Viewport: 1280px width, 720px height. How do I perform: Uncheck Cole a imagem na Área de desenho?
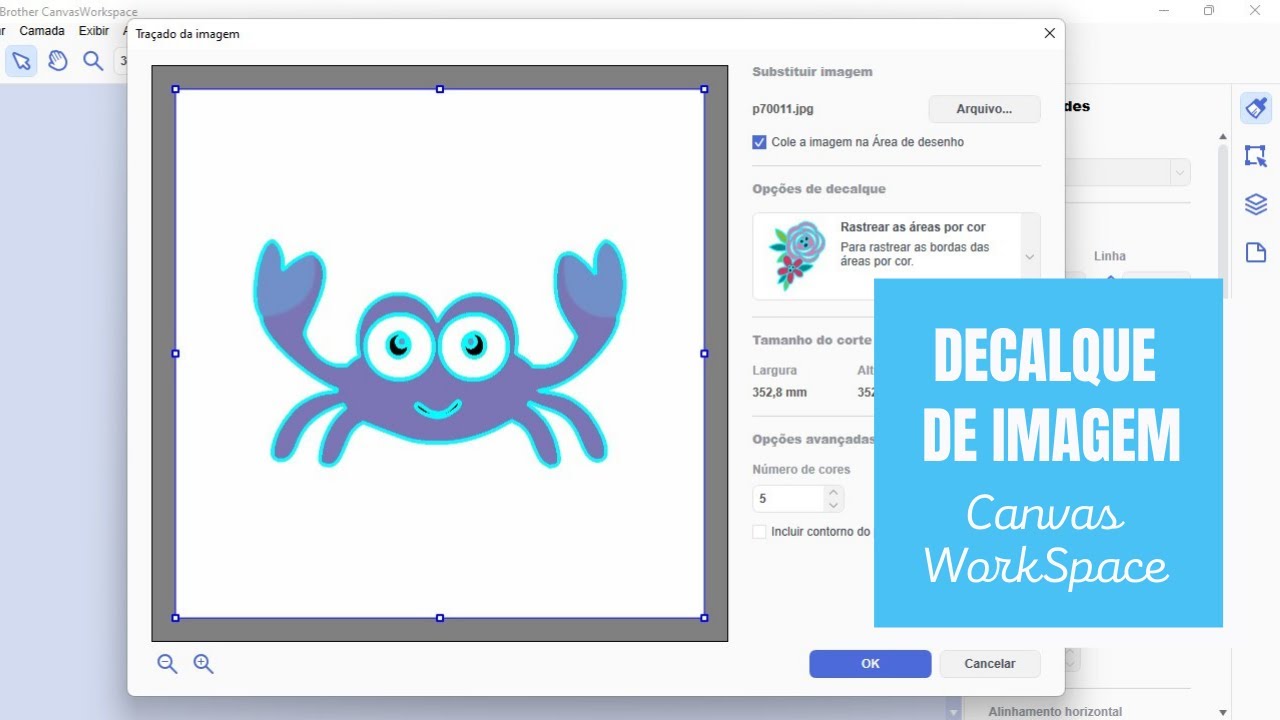[x=759, y=142]
